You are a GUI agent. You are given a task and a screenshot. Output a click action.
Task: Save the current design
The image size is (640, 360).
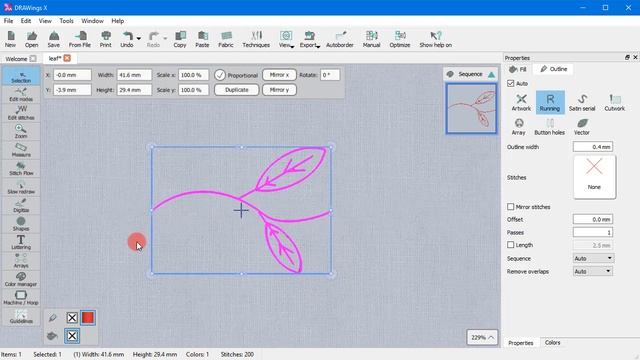tap(53, 39)
